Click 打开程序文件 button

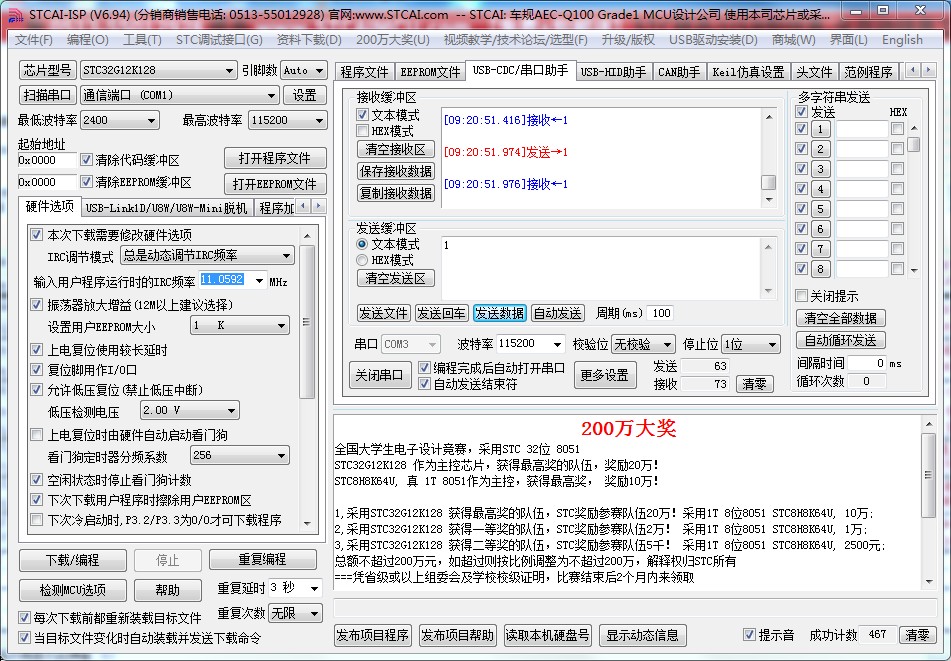point(275,158)
